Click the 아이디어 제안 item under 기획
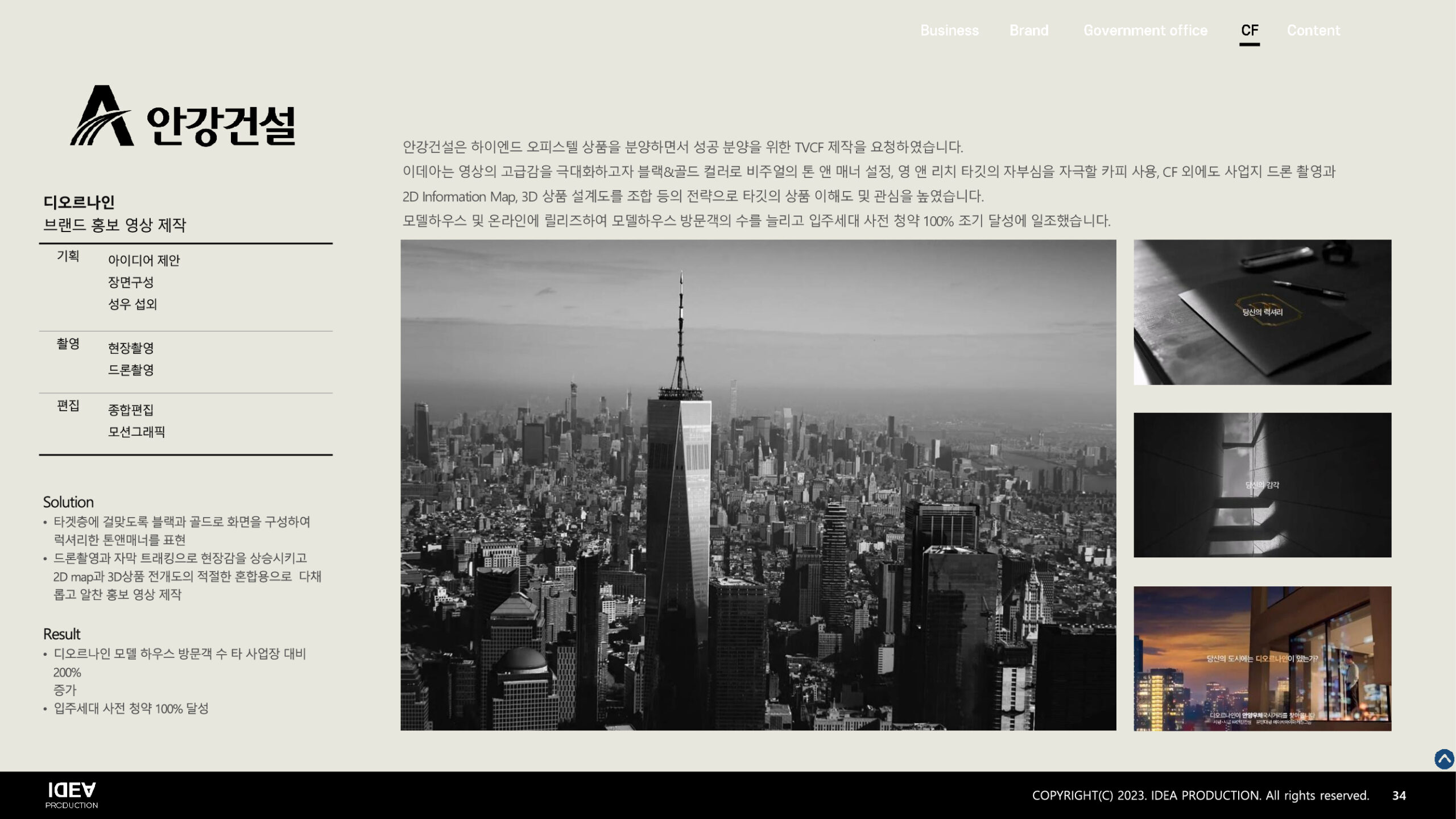This screenshot has width=1456, height=819. pyautogui.click(x=144, y=260)
